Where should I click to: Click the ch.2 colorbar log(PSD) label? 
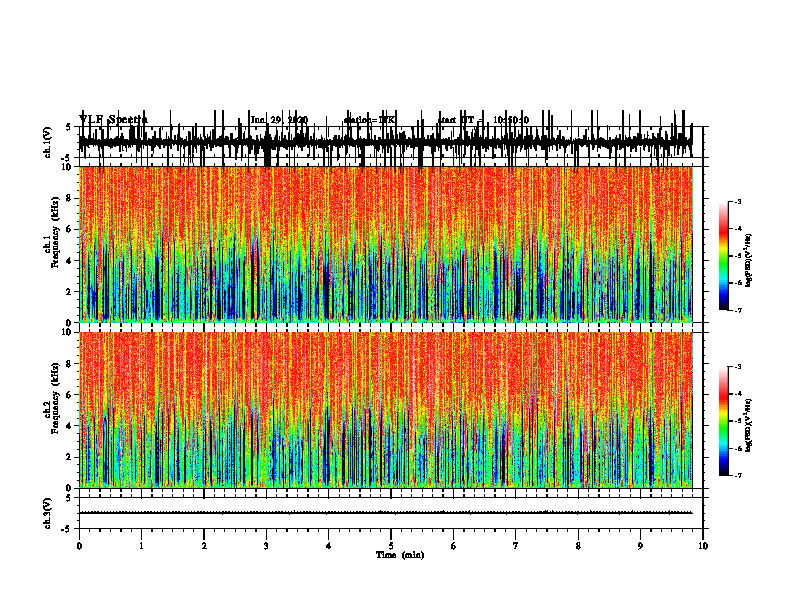pos(749,425)
